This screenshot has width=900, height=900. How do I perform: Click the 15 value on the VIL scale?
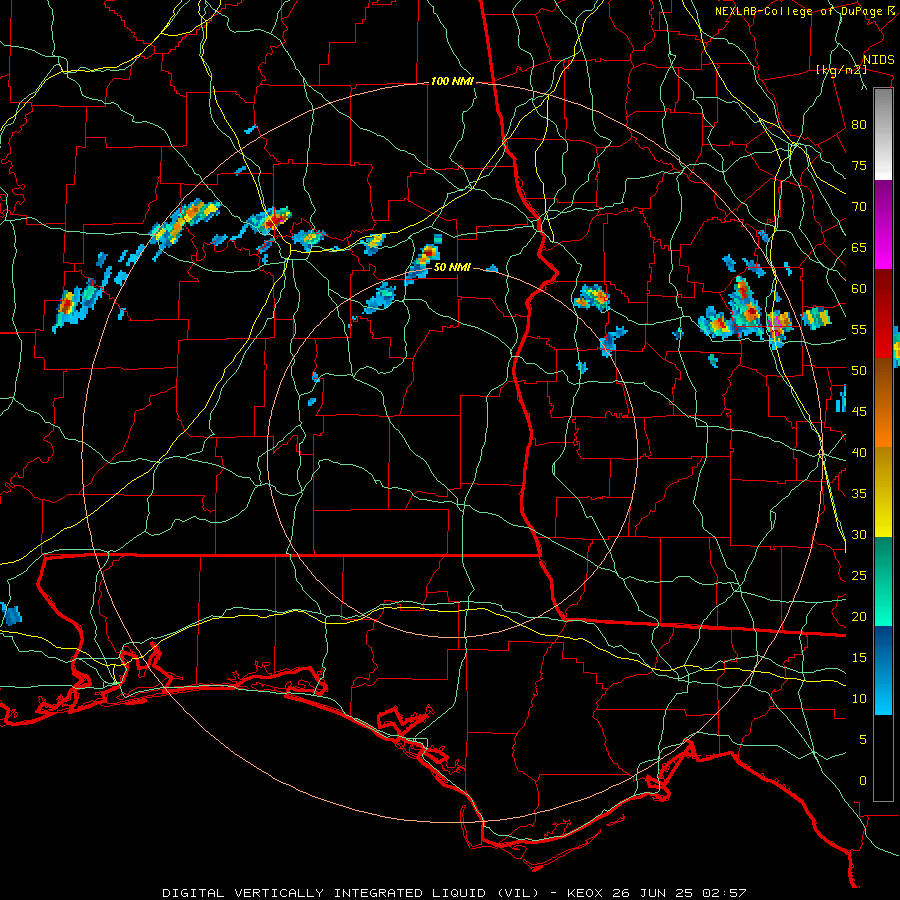(859, 658)
